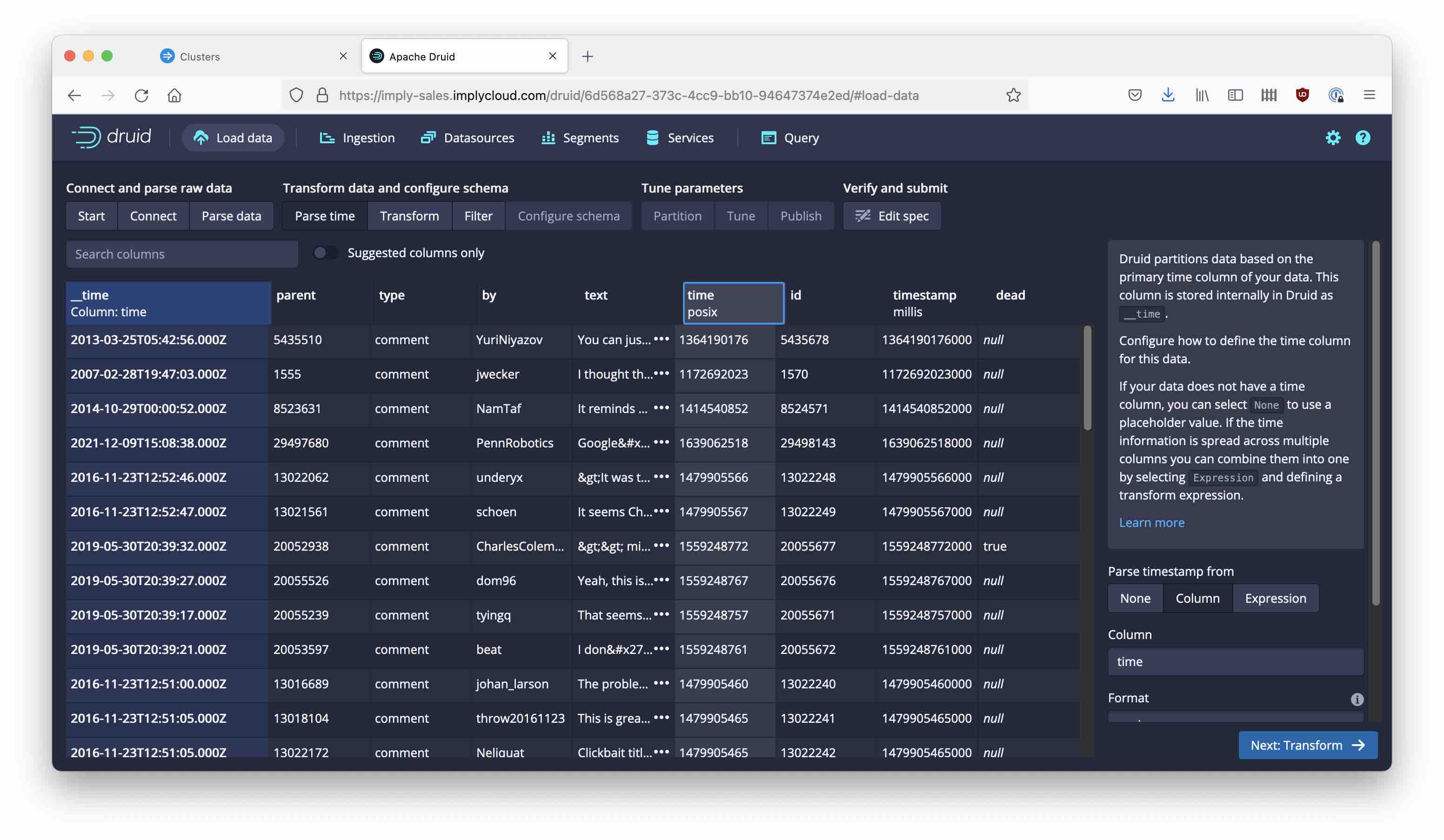Click Next: Transform button
The width and height of the screenshot is (1444, 840).
(1307, 745)
